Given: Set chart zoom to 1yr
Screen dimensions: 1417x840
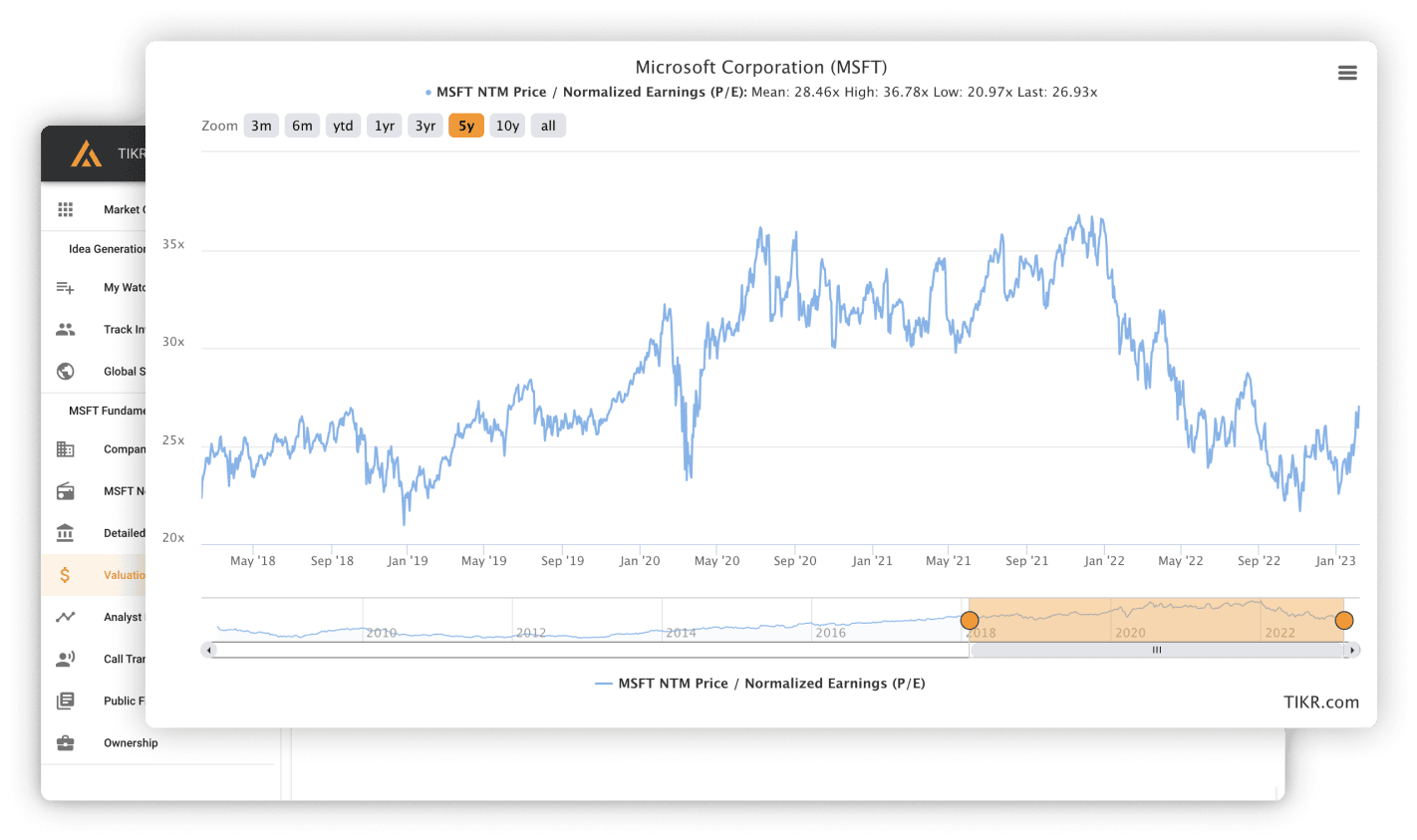Looking at the screenshot, I should (x=385, y=126).
